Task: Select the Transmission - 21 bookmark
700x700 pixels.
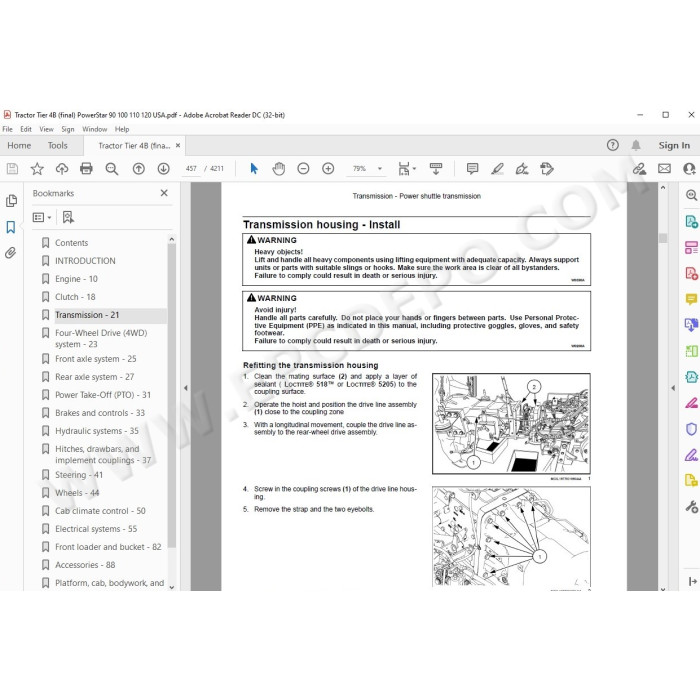Action: coord(87,315)
